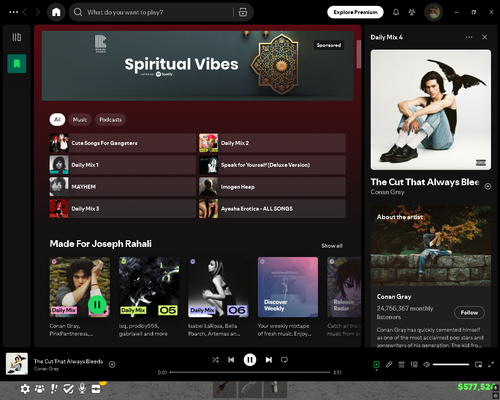Skip to the next track
The image size is (500, 400).
(269, 360)
